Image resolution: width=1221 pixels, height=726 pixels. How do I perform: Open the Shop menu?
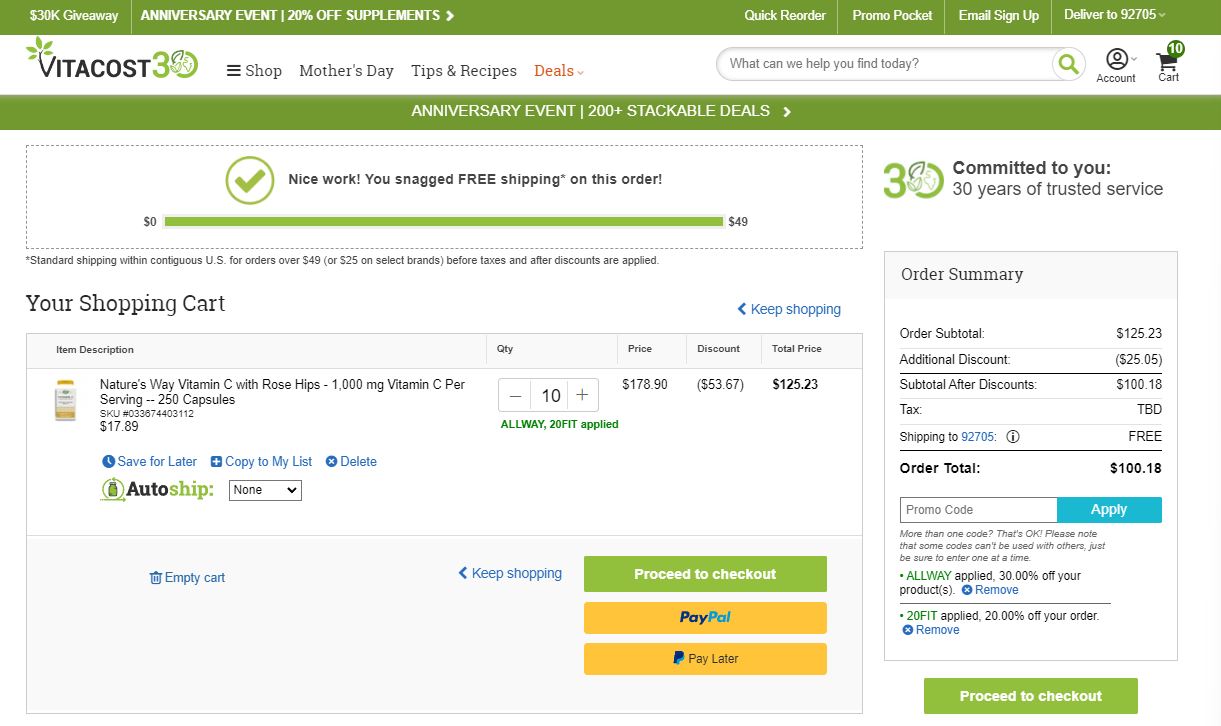click(x=254, y=71)
